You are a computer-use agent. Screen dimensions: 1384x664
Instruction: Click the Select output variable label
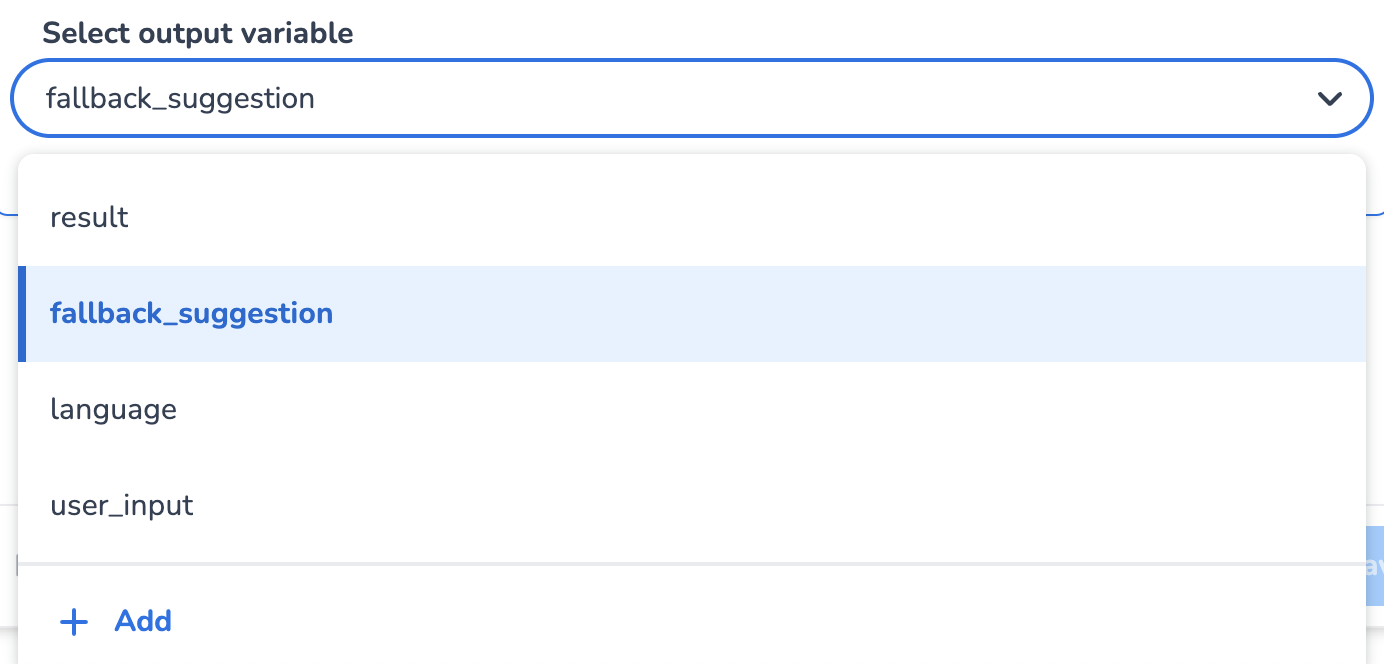pyautogui.click(x=197, y=33)
